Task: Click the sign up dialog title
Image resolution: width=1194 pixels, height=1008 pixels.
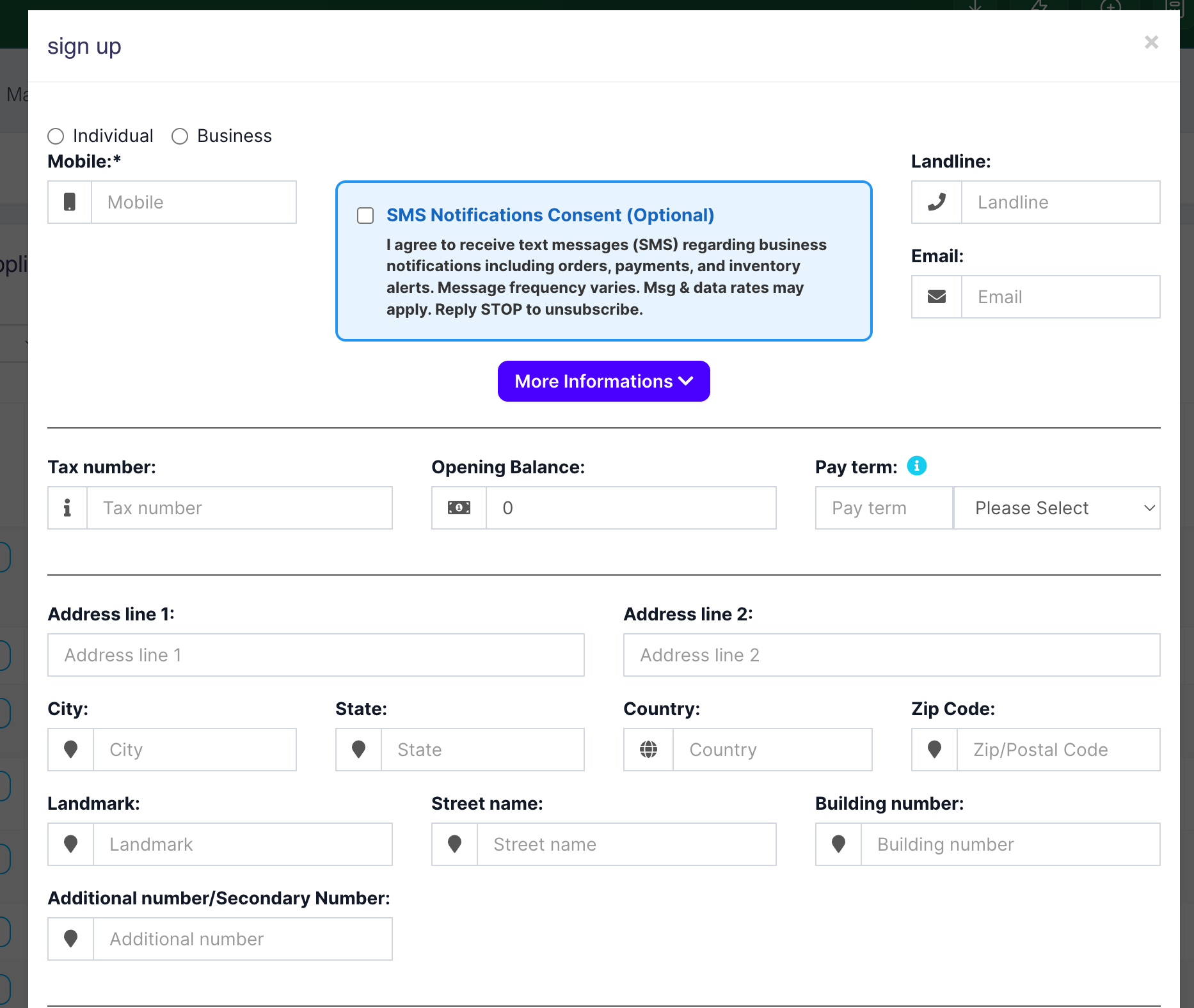Action: click(84, 45)
